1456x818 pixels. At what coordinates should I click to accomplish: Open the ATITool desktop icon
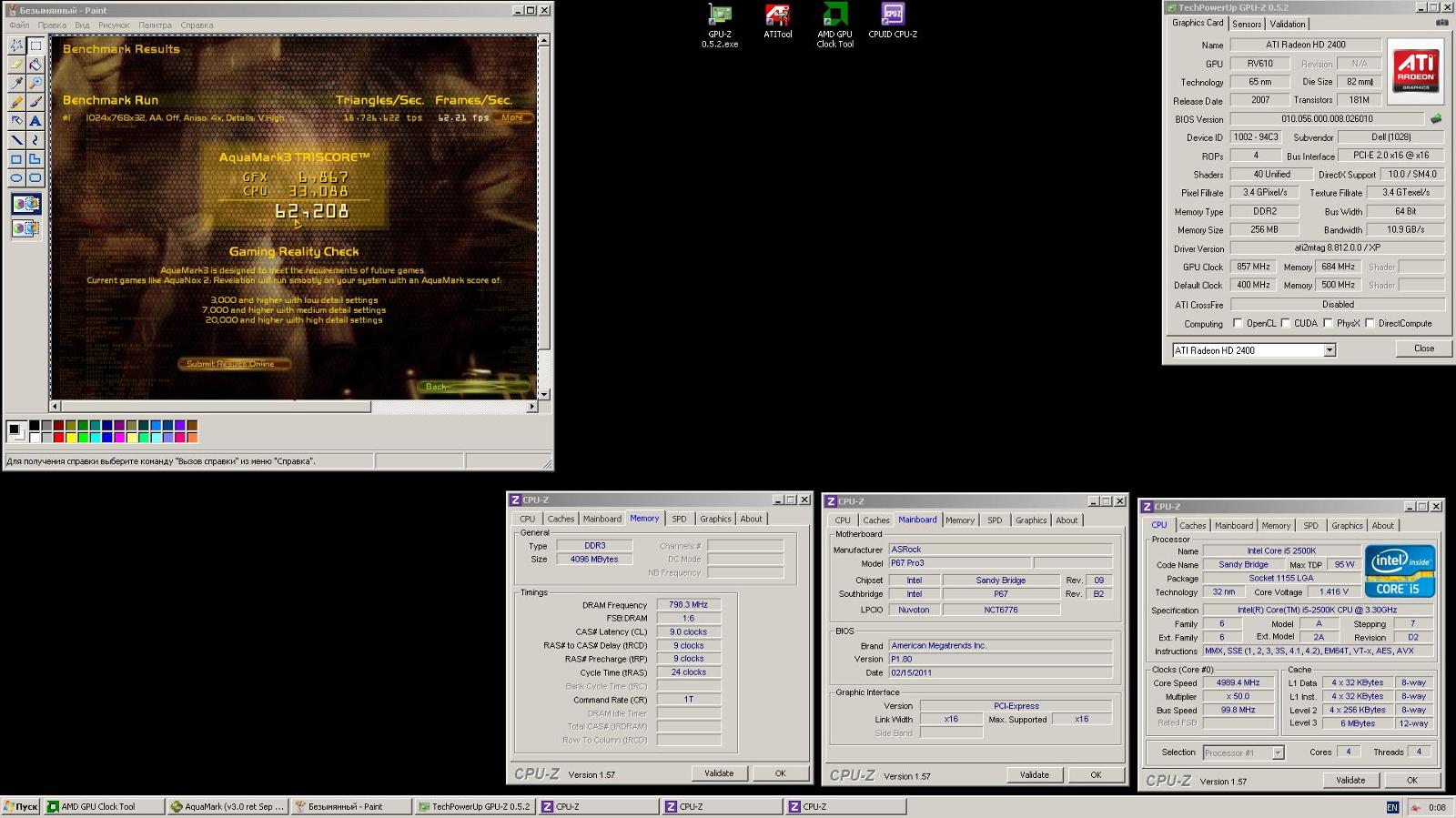pos(777,22)
